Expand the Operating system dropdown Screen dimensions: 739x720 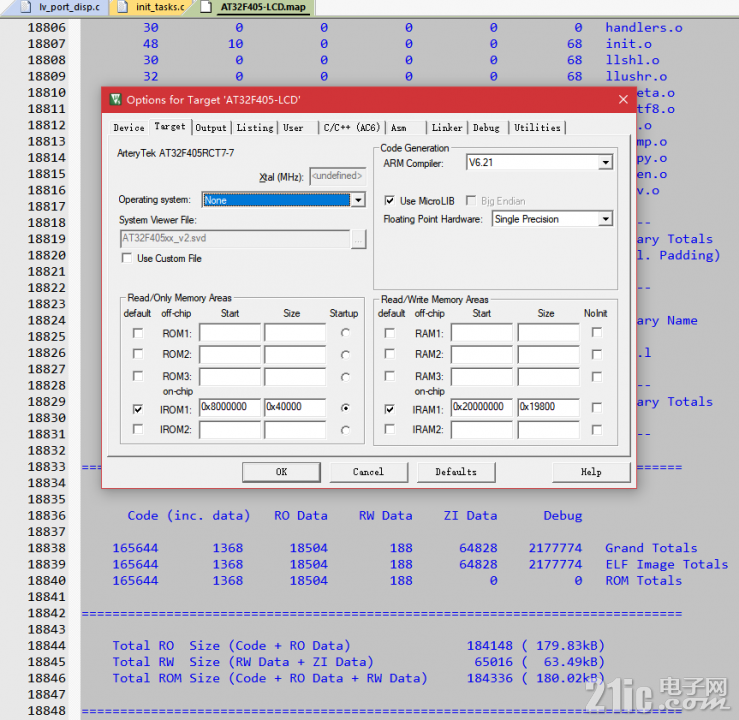point(358,200)
